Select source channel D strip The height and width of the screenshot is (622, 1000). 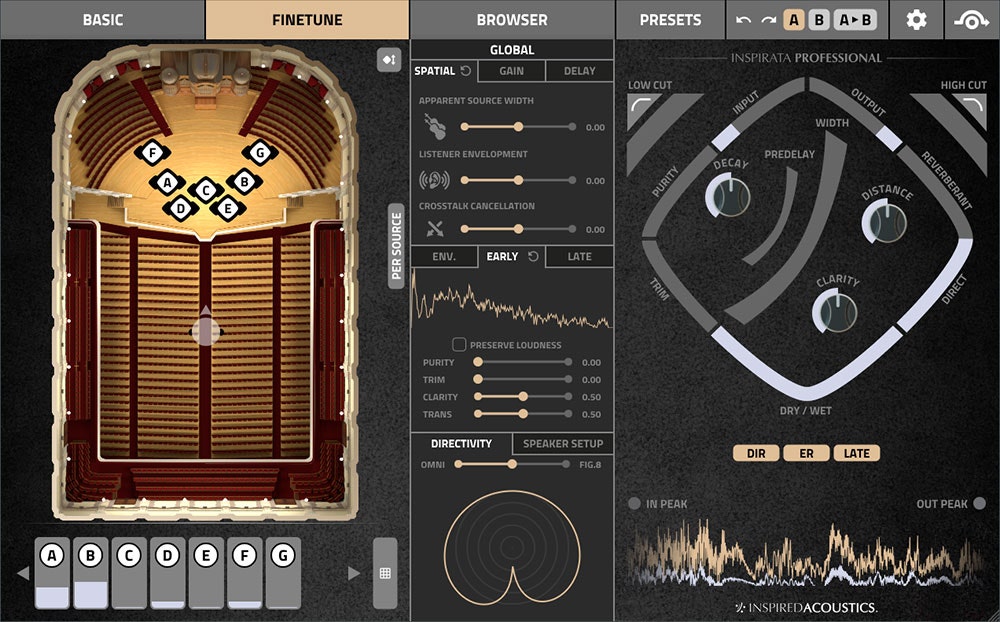[168, 573]
